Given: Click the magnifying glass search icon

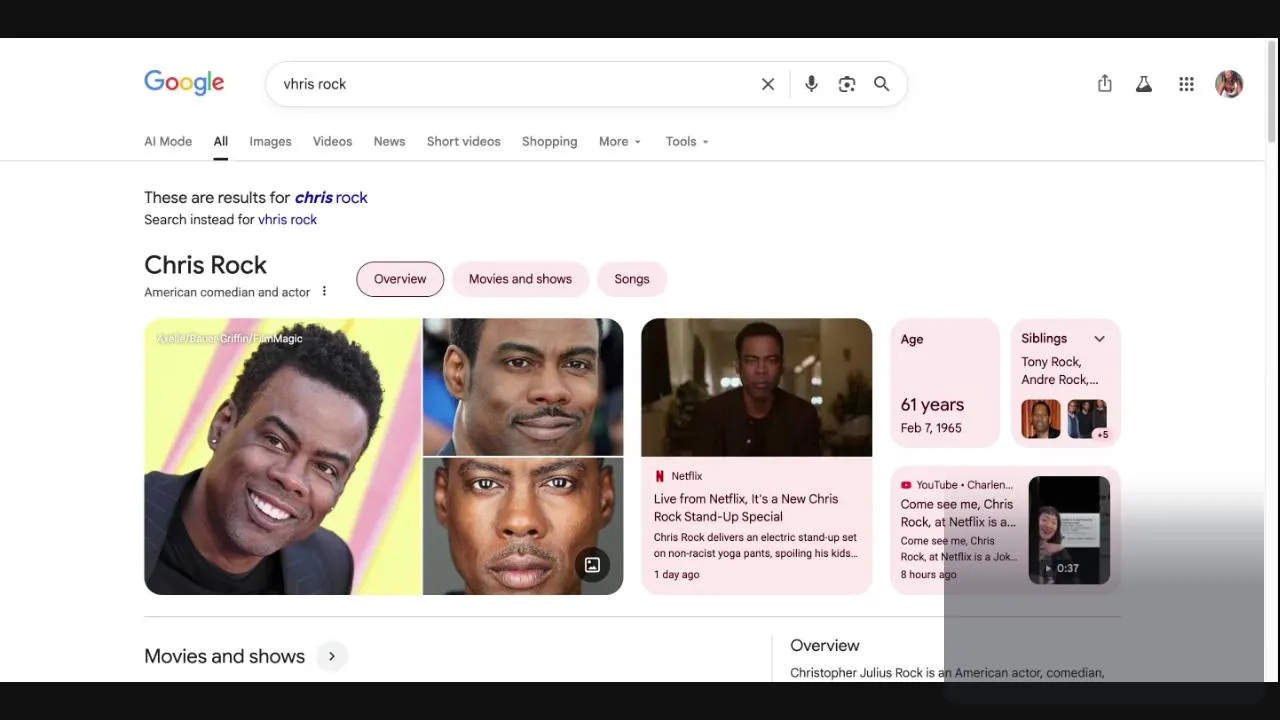Looking at the screenshot, I should pyautogui.click(x=881, y=84).
